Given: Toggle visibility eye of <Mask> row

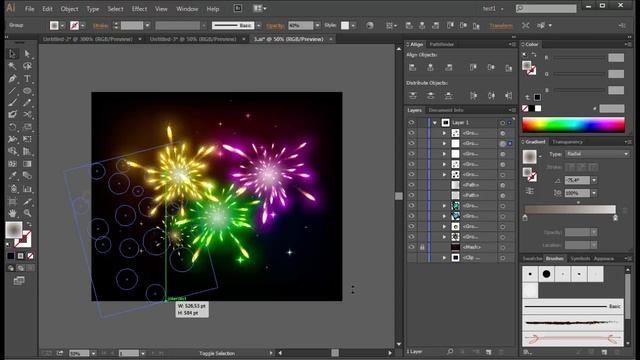Looking at the screenshot, I should point(411,247).
